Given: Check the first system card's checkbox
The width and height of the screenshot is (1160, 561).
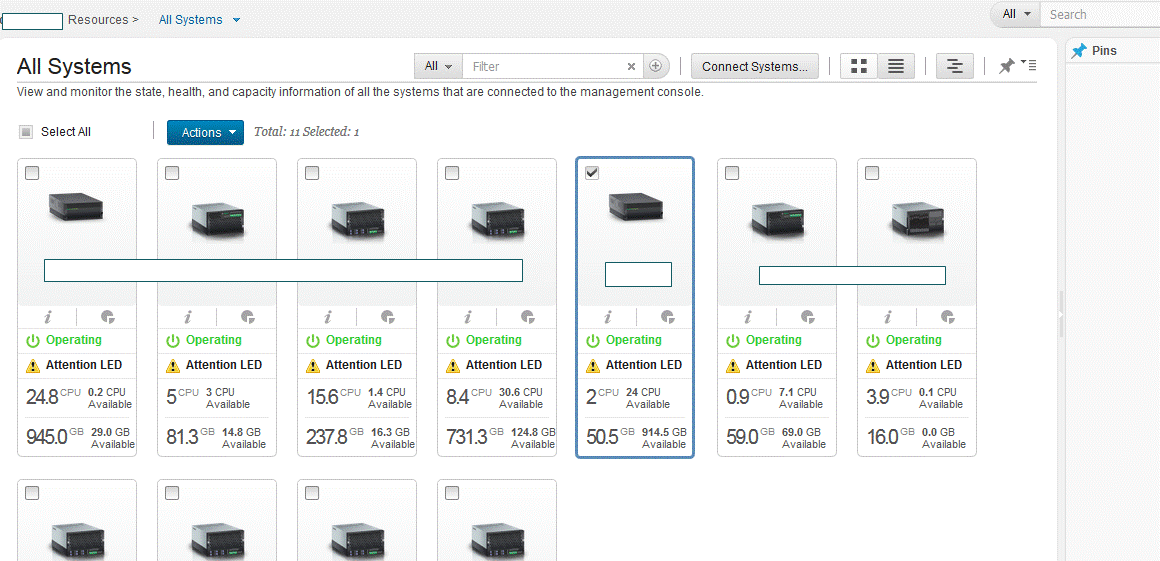Looking at the screenshot, I should [x=32, y=173].
